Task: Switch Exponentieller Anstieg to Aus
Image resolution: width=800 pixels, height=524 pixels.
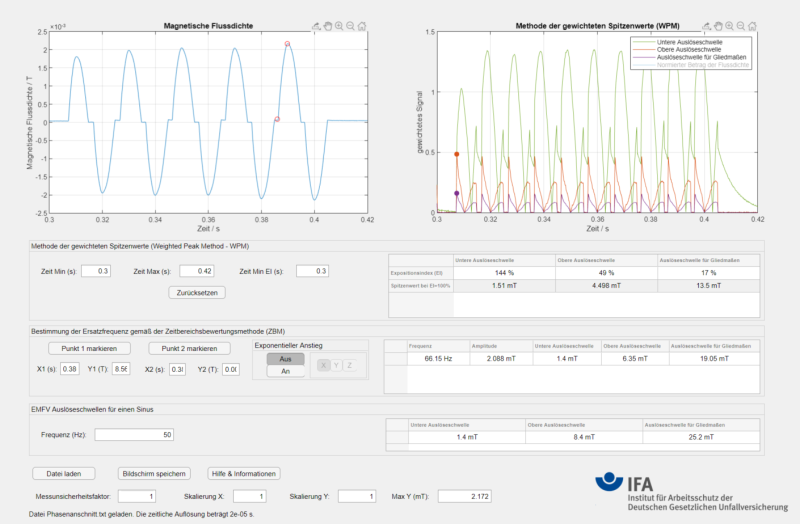Action: (285, 358)
